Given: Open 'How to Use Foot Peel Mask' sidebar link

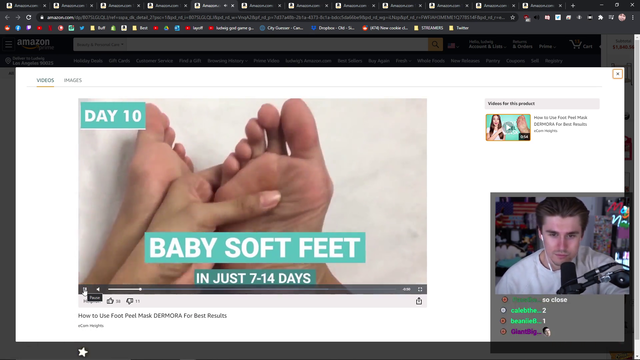Looking at the screenshot, I should click(560, 120).
